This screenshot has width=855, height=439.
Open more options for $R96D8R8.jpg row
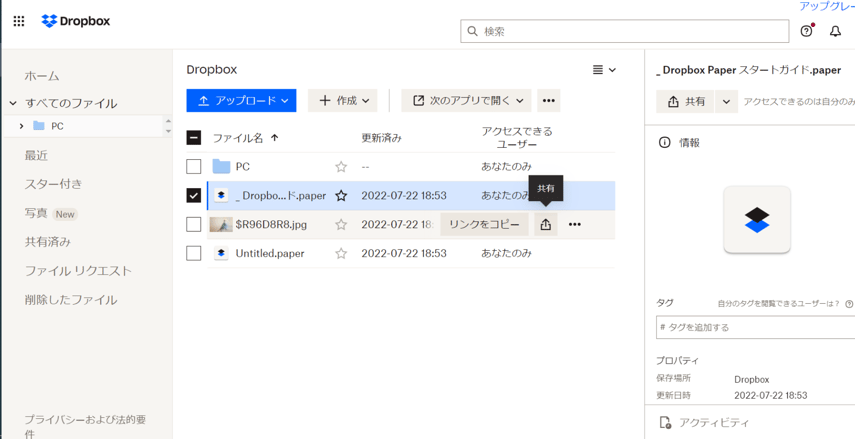[x=575, y=224]
